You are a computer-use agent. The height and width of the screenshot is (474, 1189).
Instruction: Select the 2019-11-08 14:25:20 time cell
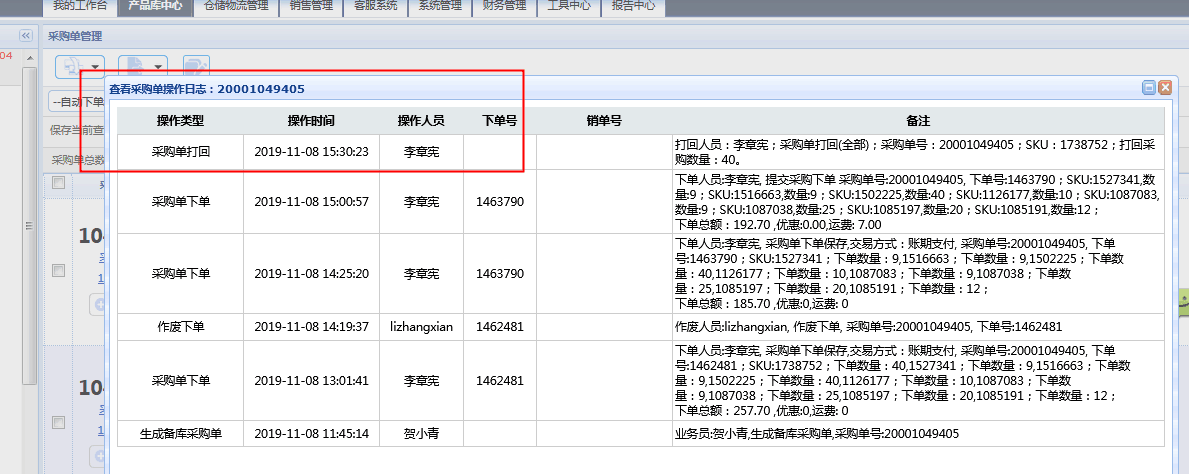[x=311, y=273]
